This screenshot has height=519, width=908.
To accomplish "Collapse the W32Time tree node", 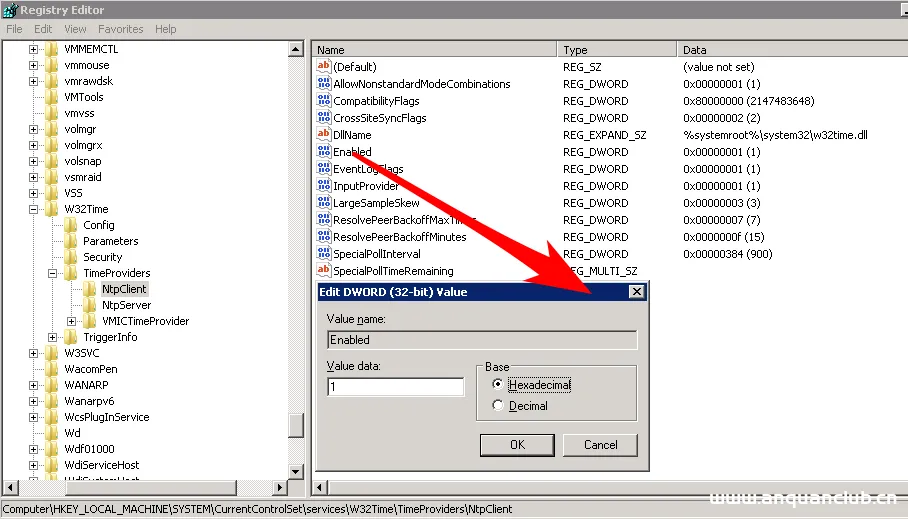I will coord(33,209).
